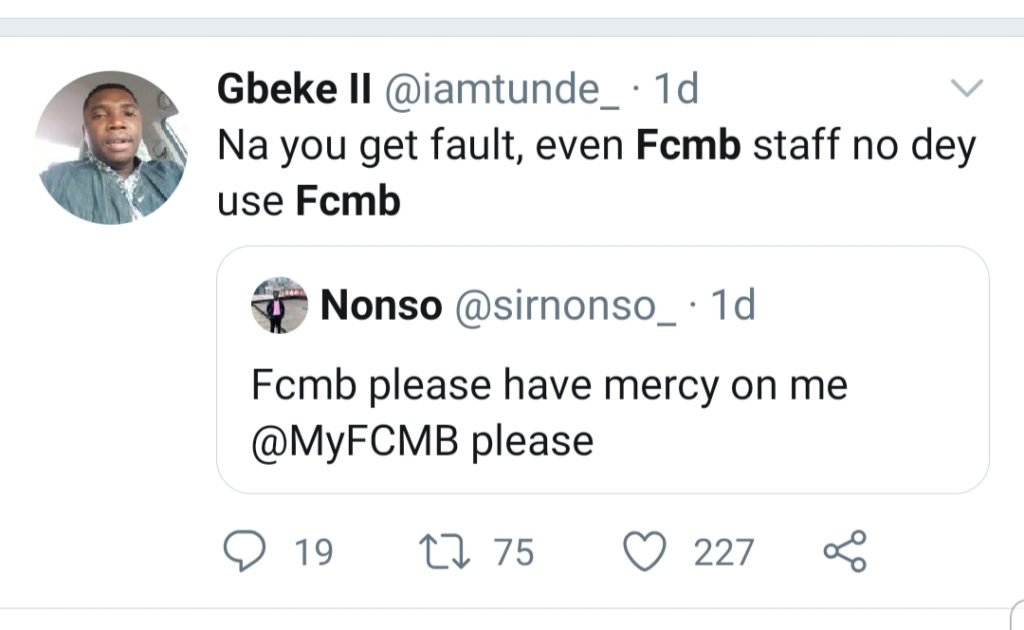Expand the tweet options chevron

[x=965, y=90]
